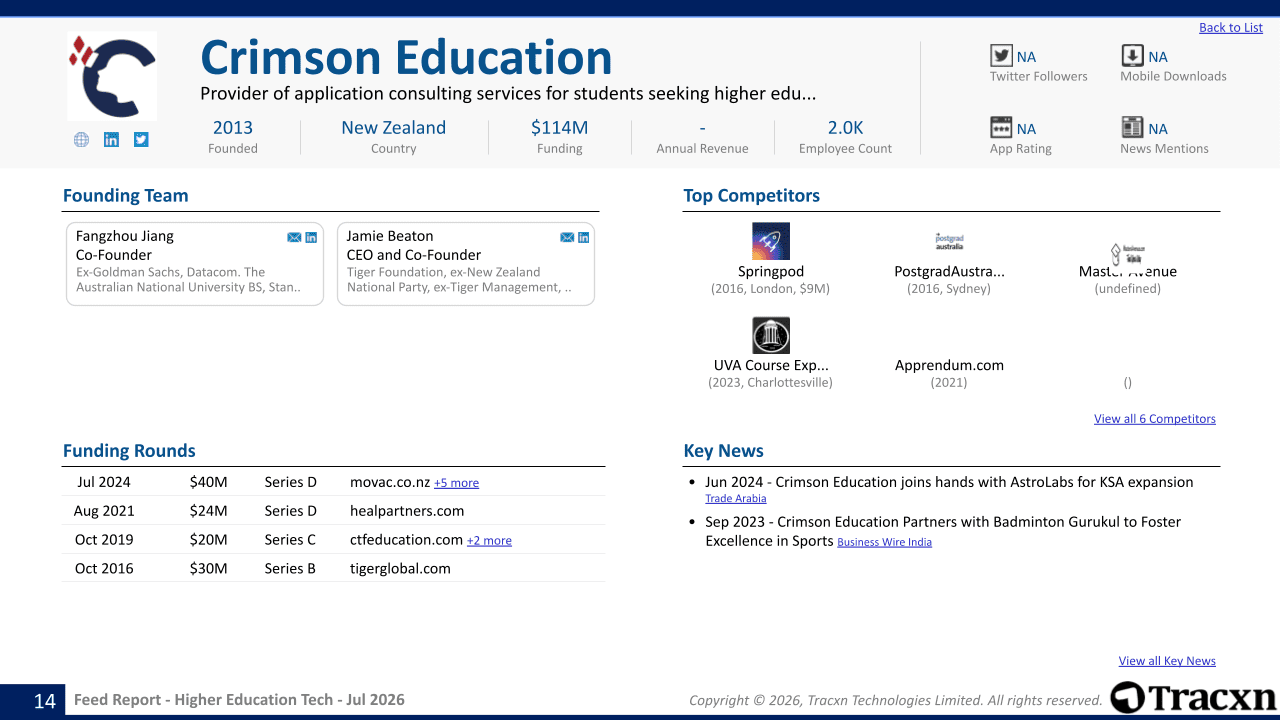This screenshot has width=1280, height=720.
Task: Click the Top Competitors section heading
Action: 752,196
